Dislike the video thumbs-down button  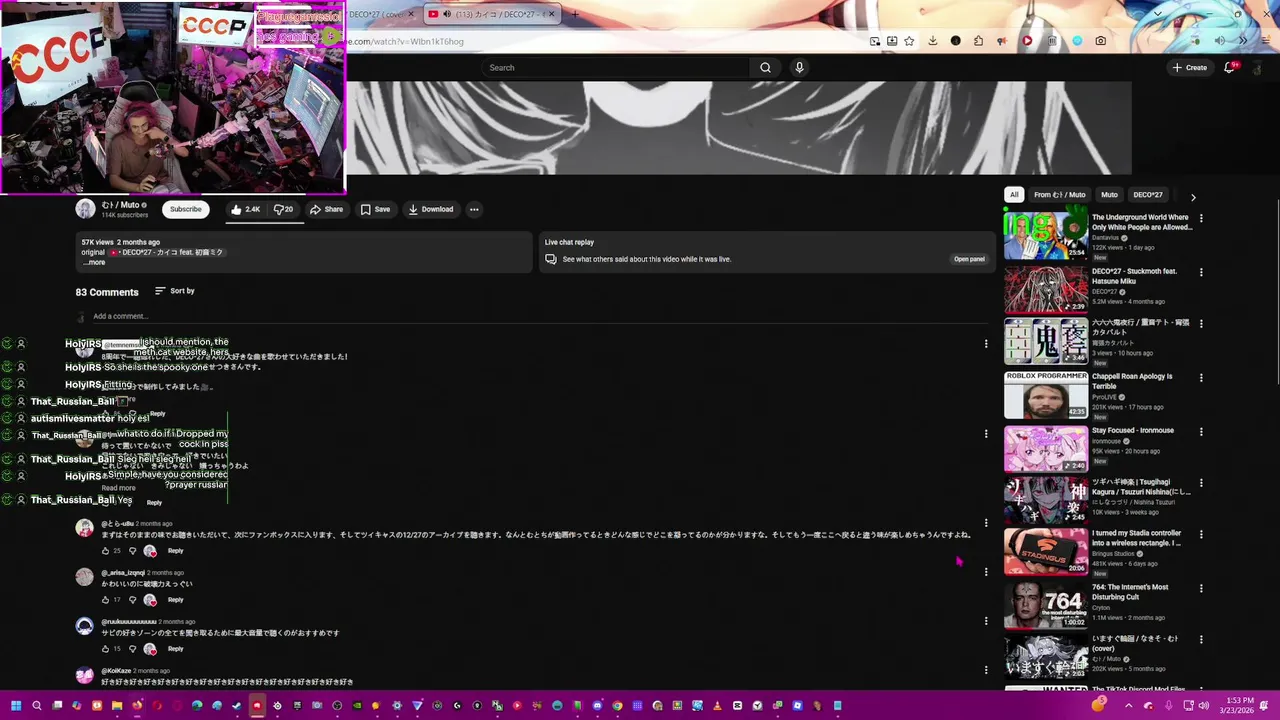283,209
